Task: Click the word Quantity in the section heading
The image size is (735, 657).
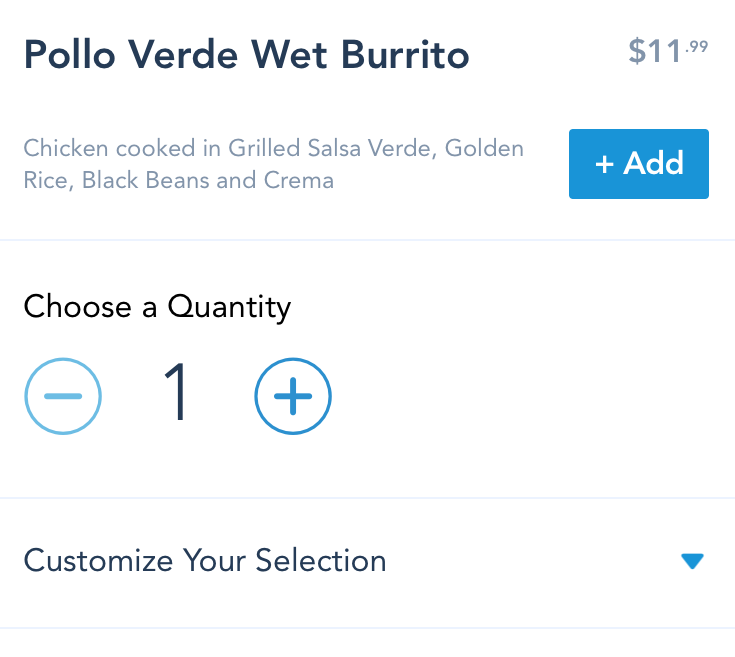Action: click(x=229, y=306)
